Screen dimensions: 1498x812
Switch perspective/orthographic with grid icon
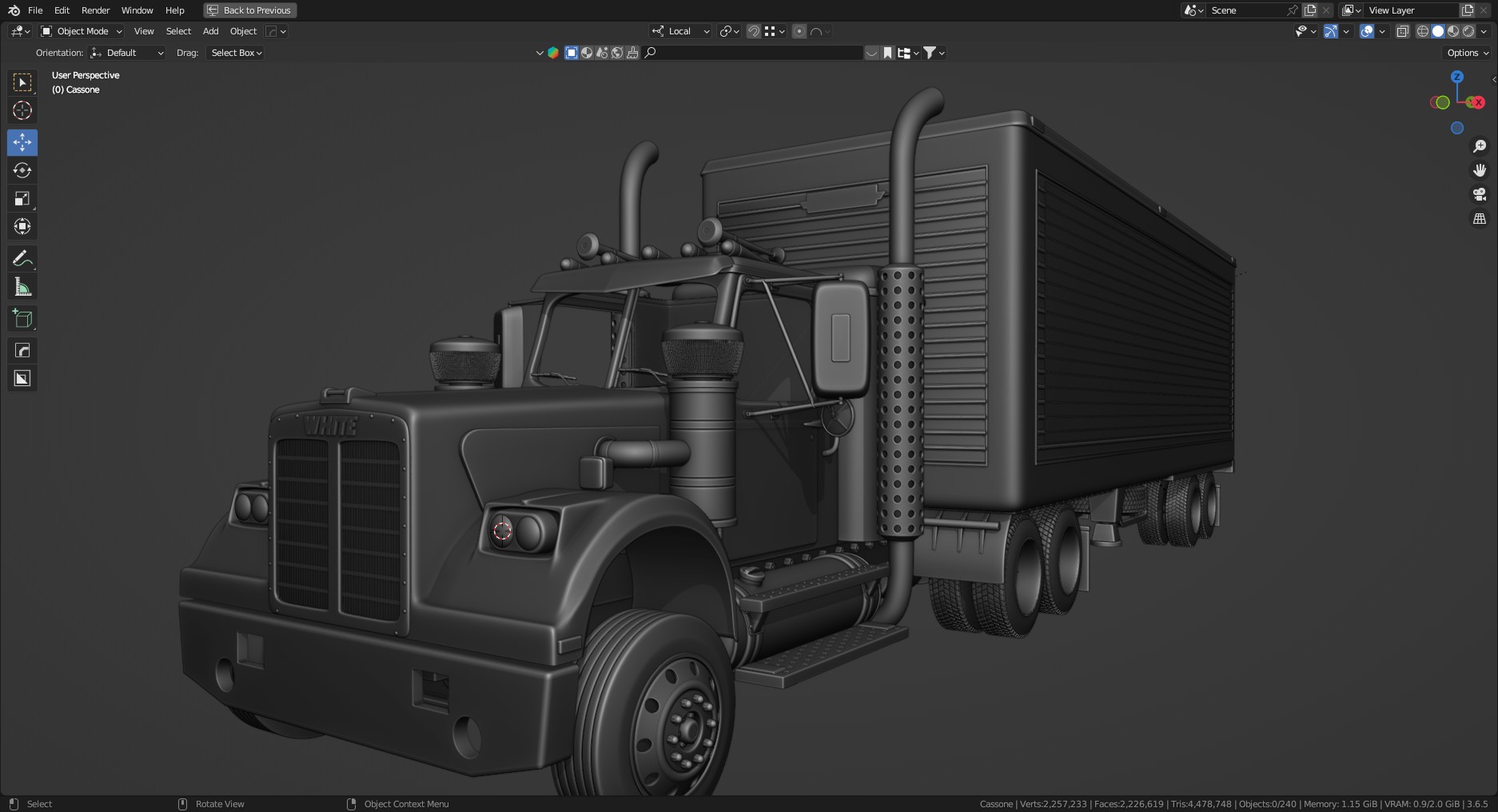tap(1480, 218)
